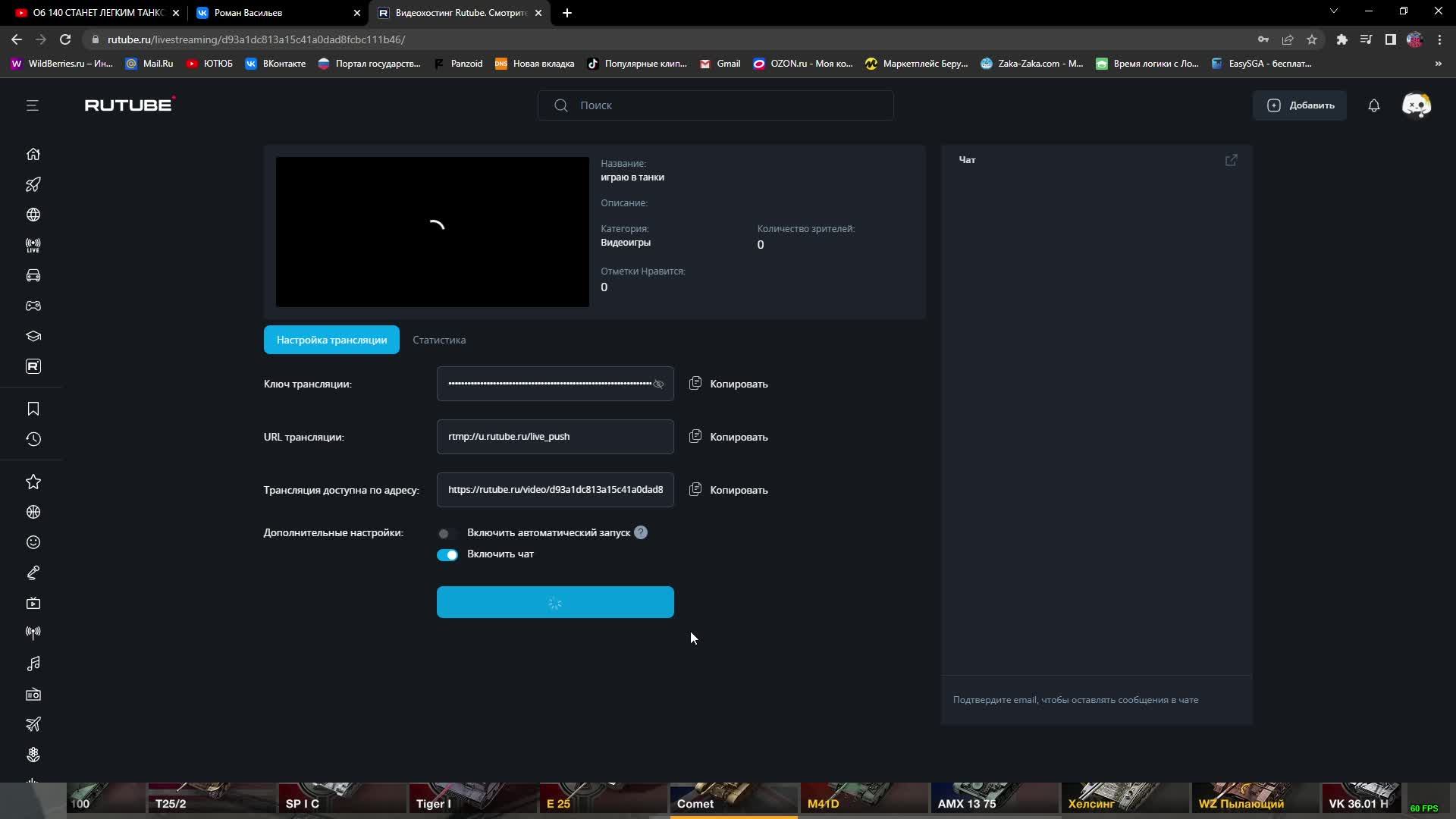Expand the hidden bookmarks chevron

click(1438, 64)
